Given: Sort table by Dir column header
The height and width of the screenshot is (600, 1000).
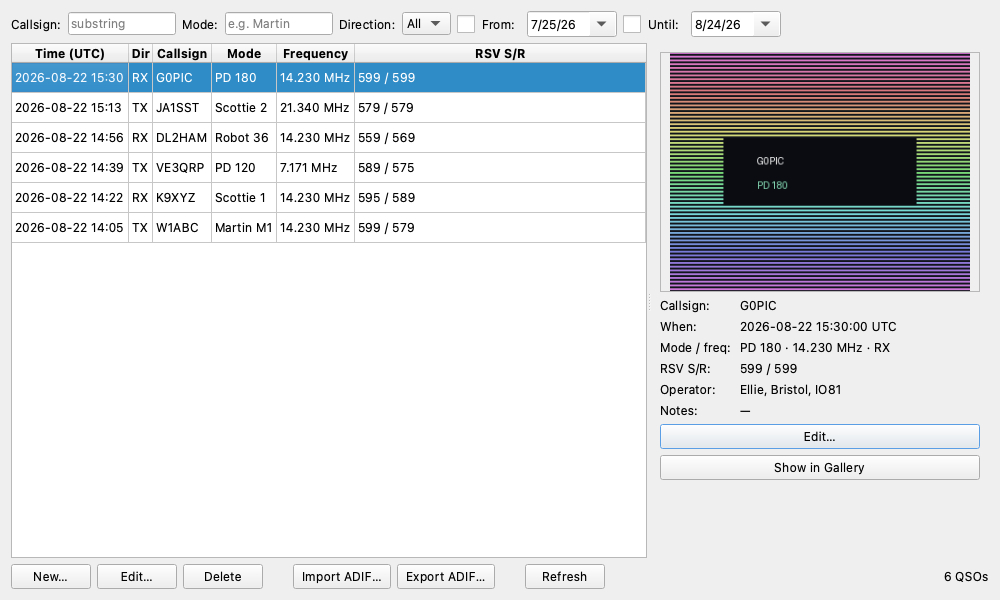Looking at the screenshot, I should tap(140, 54).
